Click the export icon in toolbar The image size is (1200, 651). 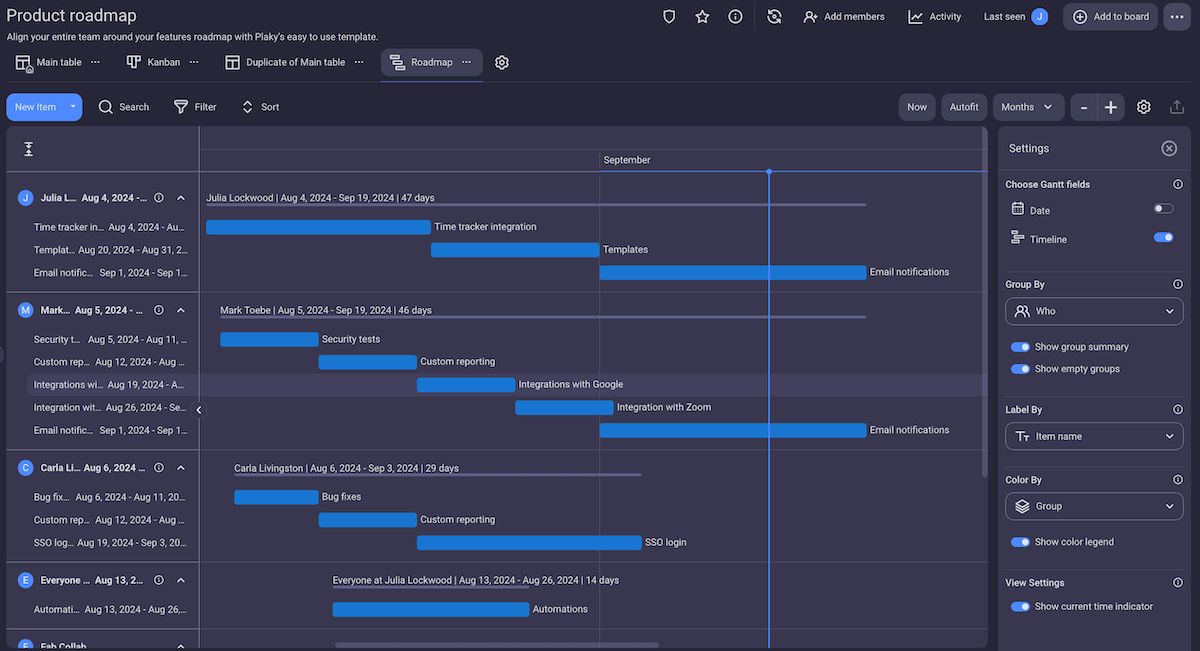(x=1176, y=107)
